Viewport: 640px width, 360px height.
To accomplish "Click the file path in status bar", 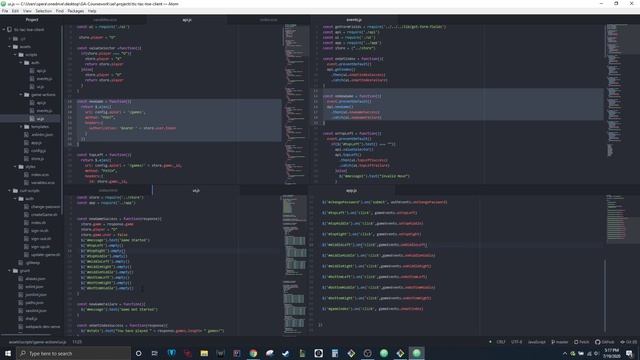I will [37, 342].
